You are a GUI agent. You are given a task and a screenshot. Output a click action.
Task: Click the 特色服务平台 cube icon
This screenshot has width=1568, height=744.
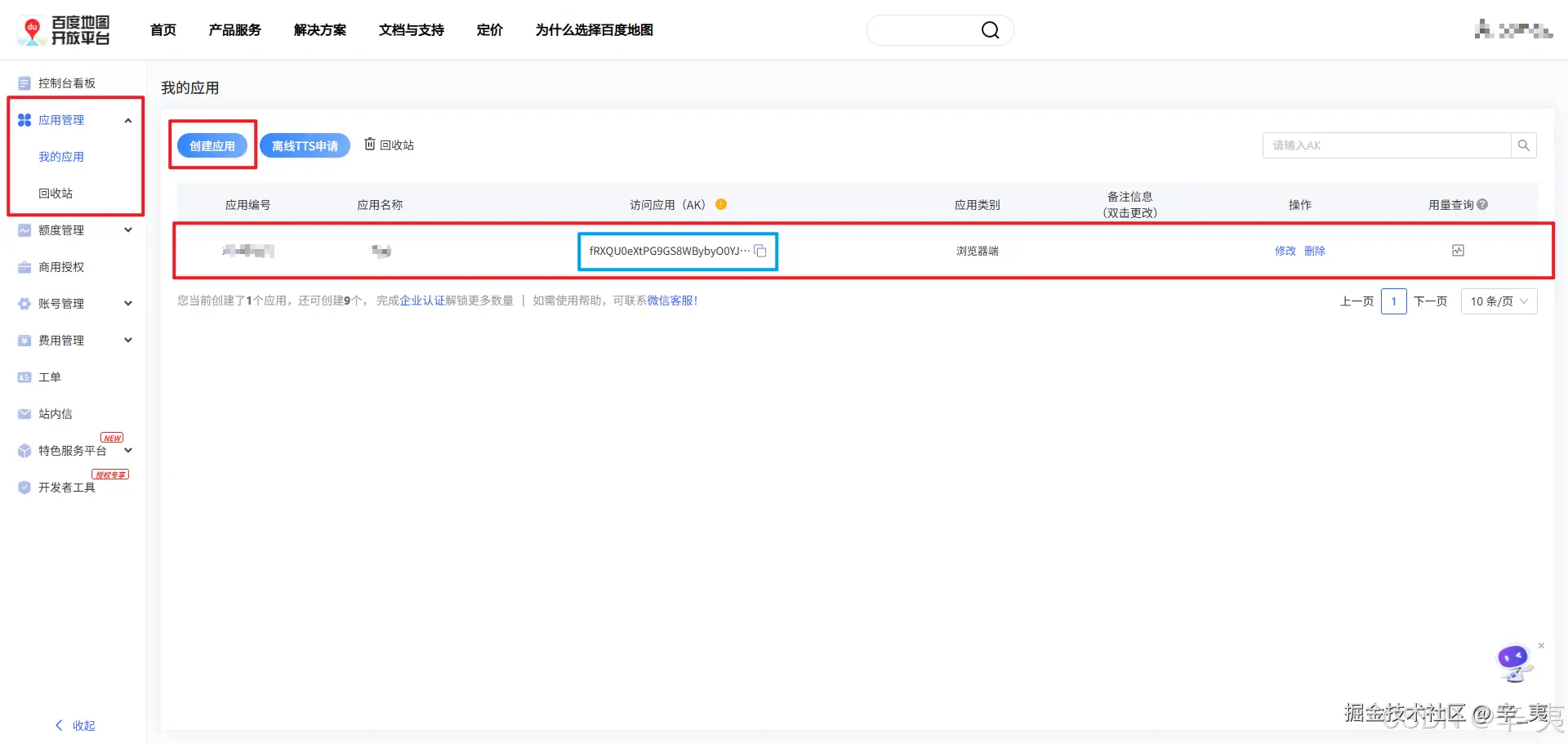pos(24,451)
